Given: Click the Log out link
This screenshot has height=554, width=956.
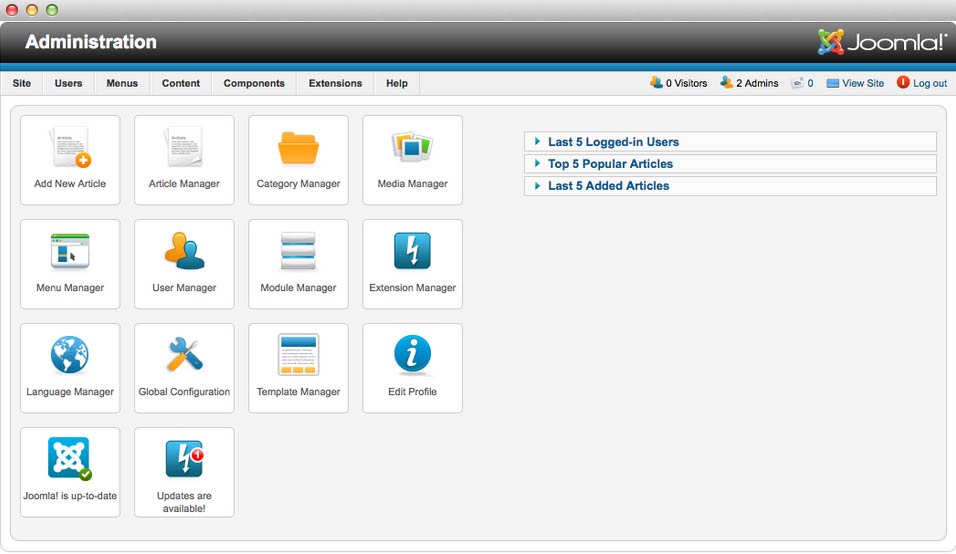Looking at the screenshot, I should 929,84.
